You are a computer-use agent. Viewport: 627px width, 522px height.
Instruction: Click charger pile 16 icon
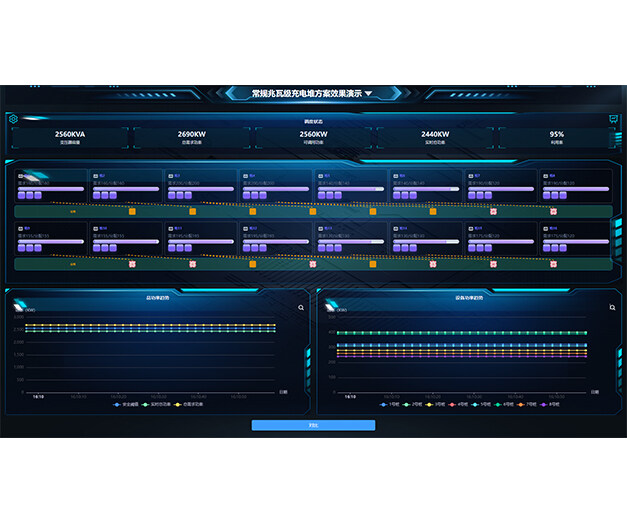coord(545,229)
